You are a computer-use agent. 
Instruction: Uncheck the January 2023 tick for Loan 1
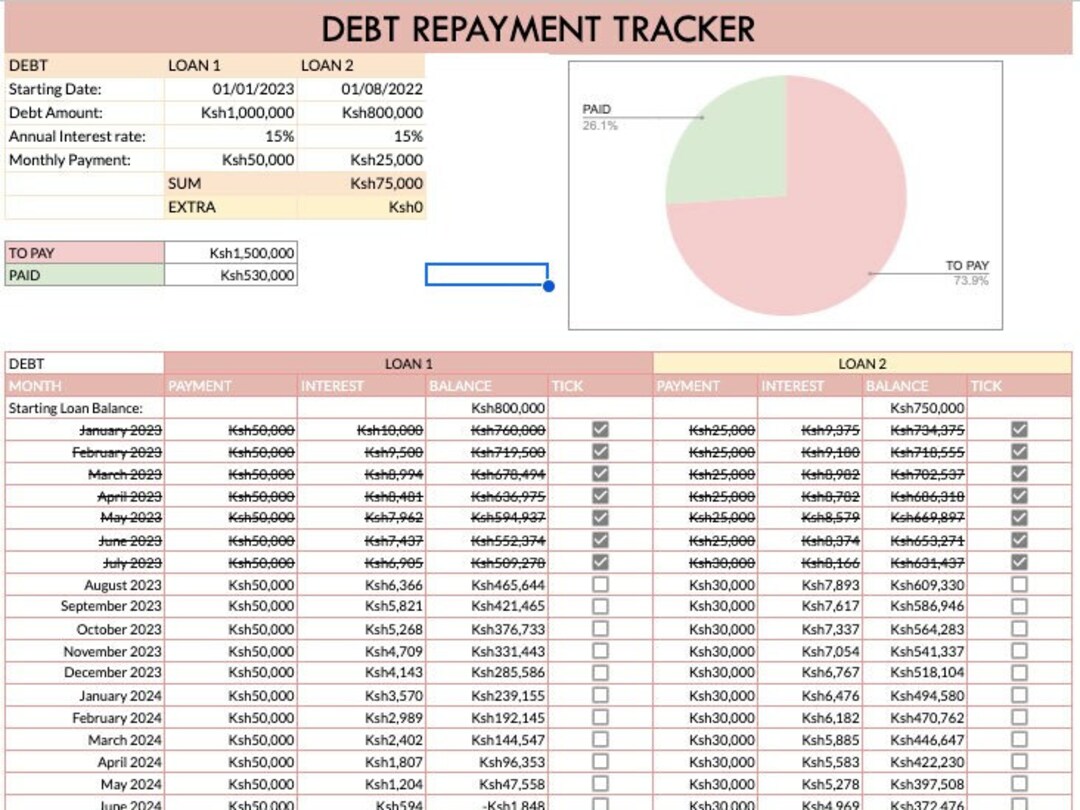coord(598,430)
